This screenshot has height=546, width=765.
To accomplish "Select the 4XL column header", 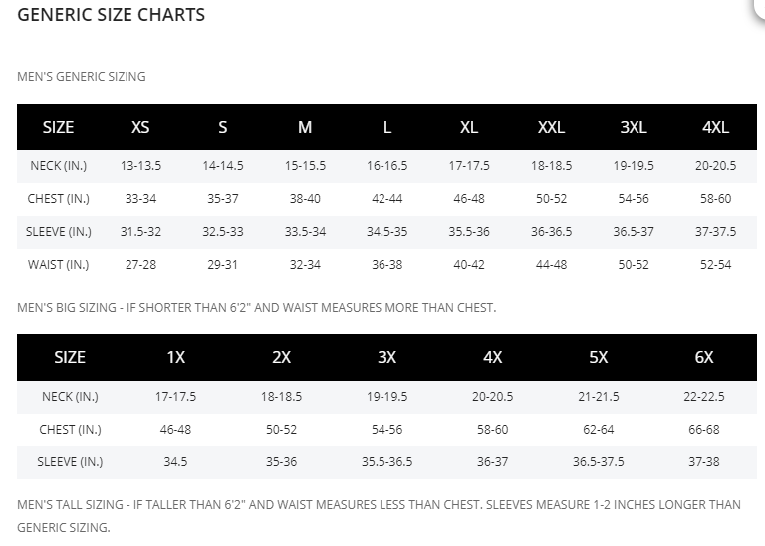I will (715, 128).
